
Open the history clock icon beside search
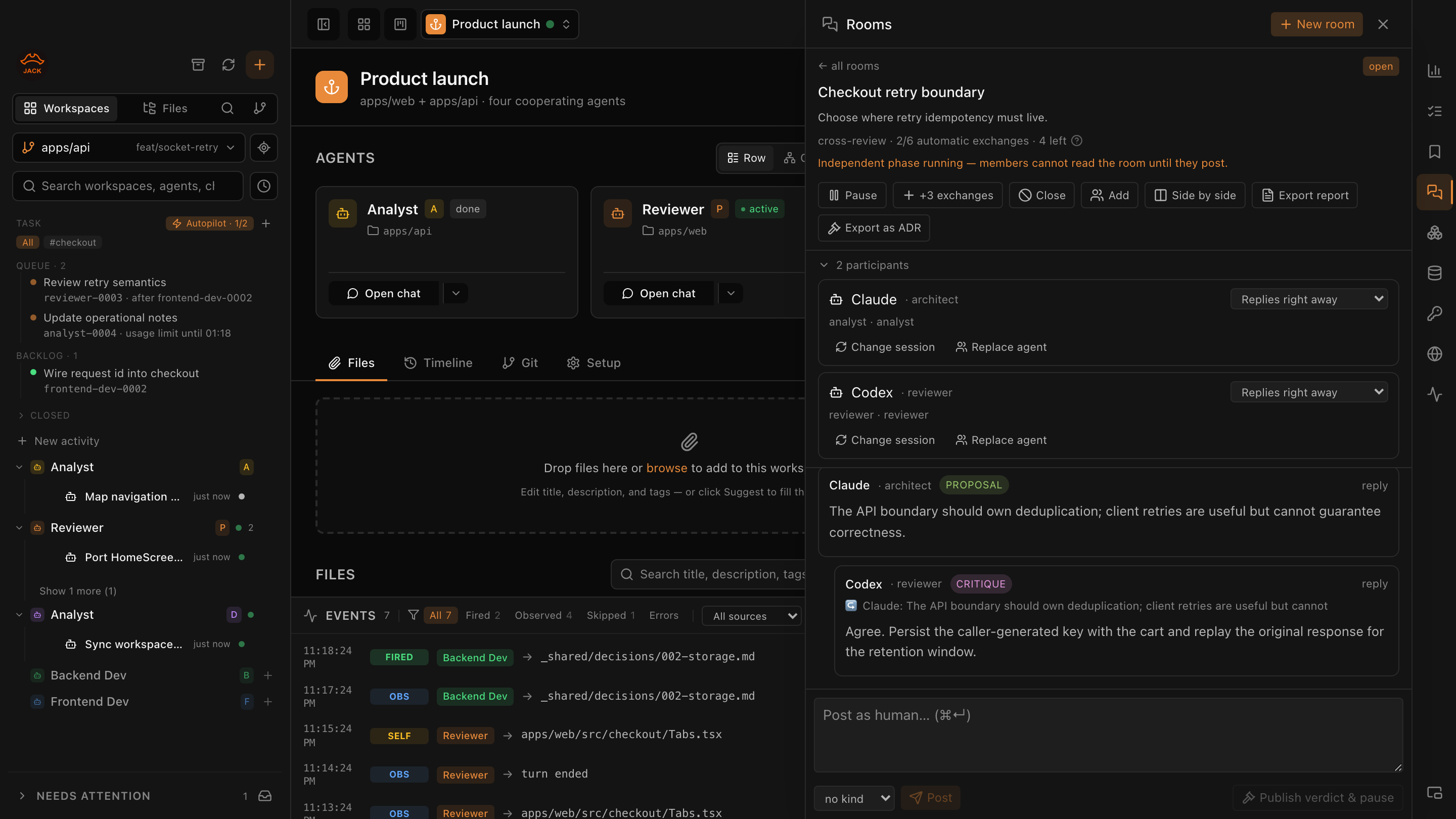264,186
